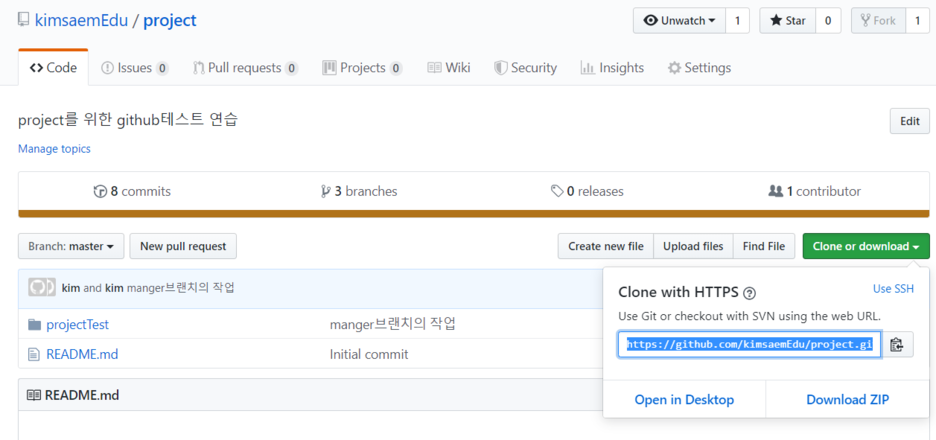This screenshot has width=936, height=440.
Task: Click the README.md file icon in the file list
Action: click(34, 355)
